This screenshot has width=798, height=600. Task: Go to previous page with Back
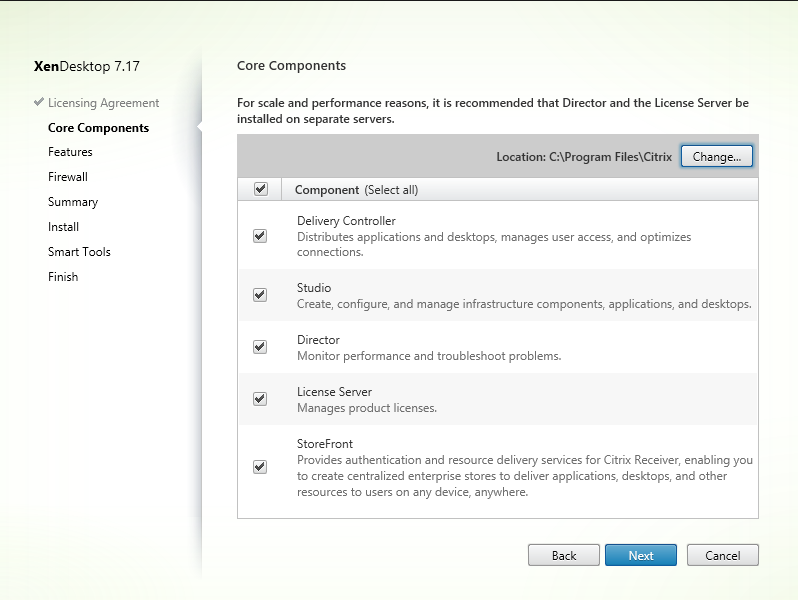point(564,555)
